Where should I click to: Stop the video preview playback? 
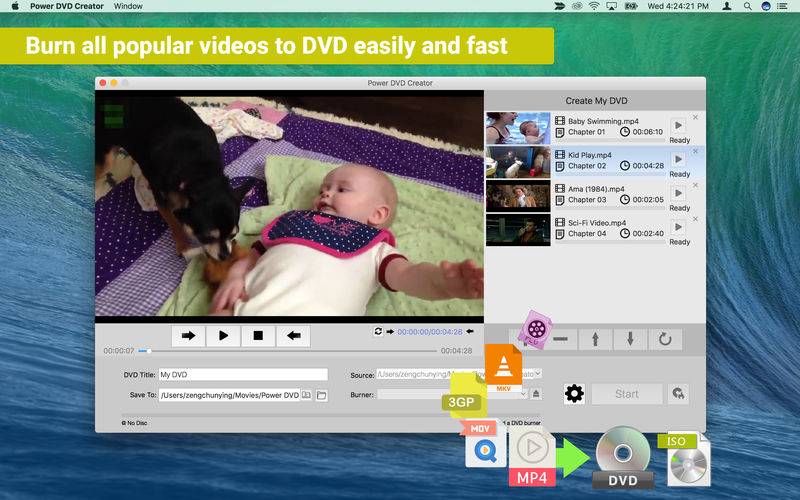click(257, 336)
